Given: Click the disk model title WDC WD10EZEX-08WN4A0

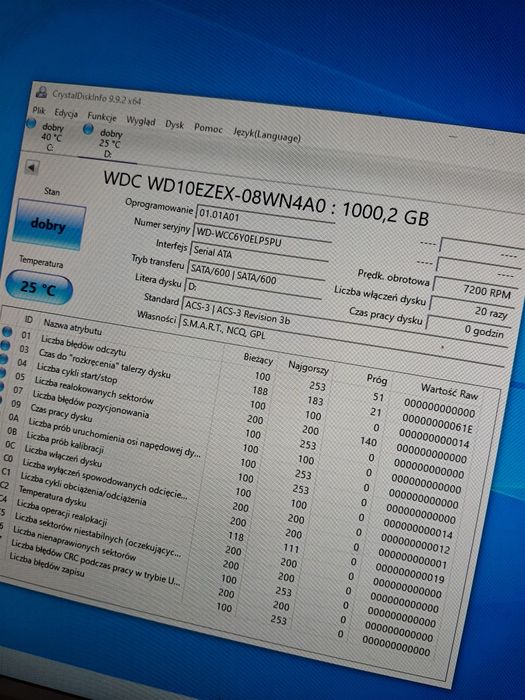Looking at the screenshot, I should pyautogui.click(x=214, y=195).
